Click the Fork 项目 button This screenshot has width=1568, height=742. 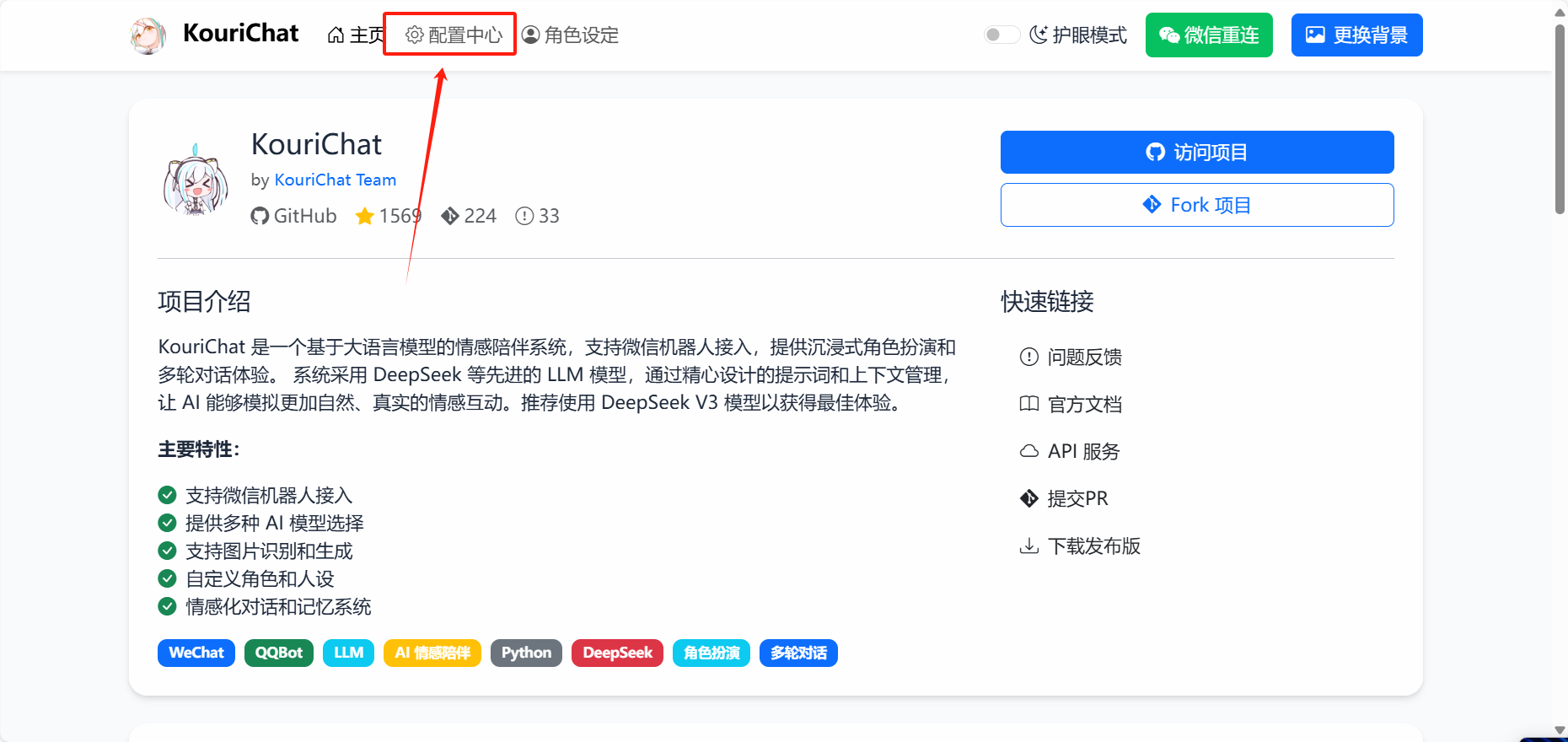coord(1197,205)
